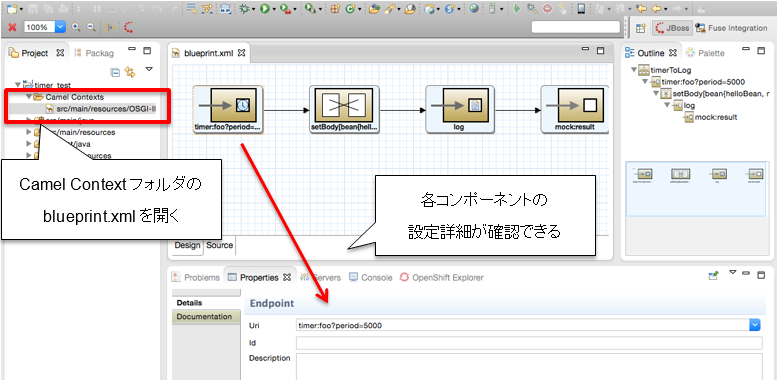Click the green Run button icon
780x381 pixels.
[265, 9]
